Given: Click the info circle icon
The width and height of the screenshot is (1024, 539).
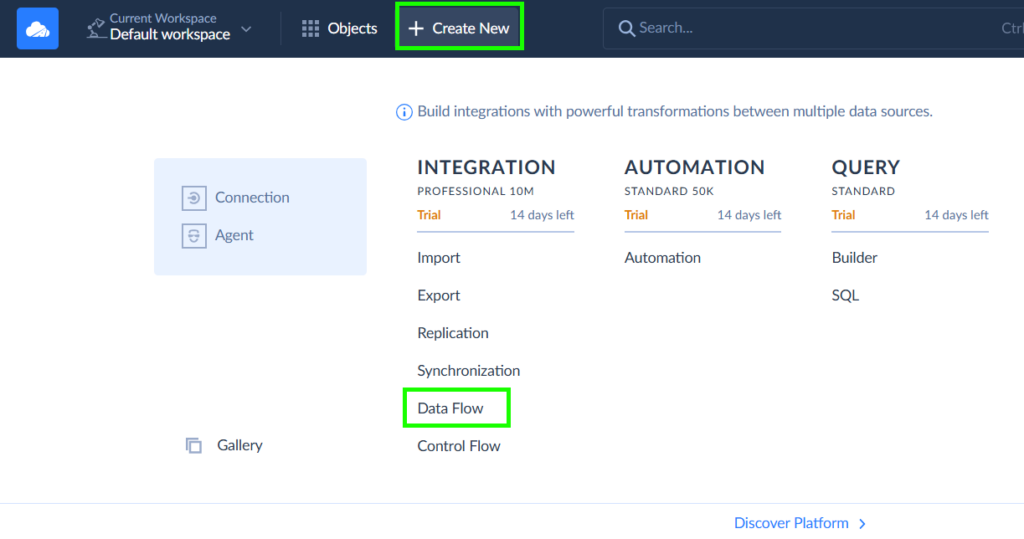Looking at the screenshot, I should tap(404, 112).
